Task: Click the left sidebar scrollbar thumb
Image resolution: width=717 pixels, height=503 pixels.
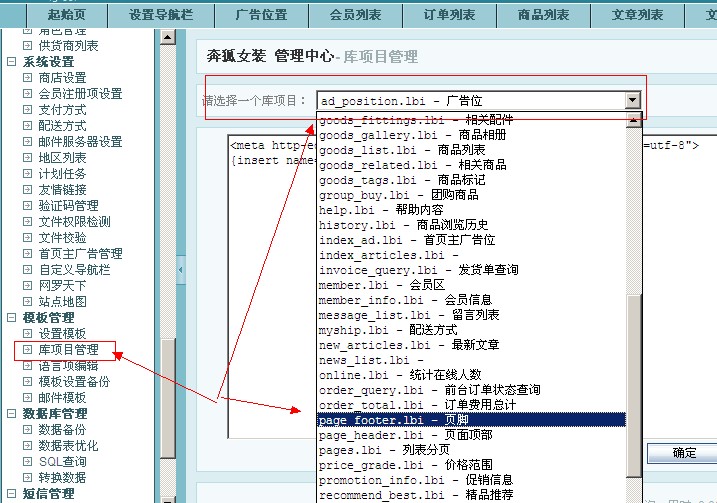Action: [168, 398]
